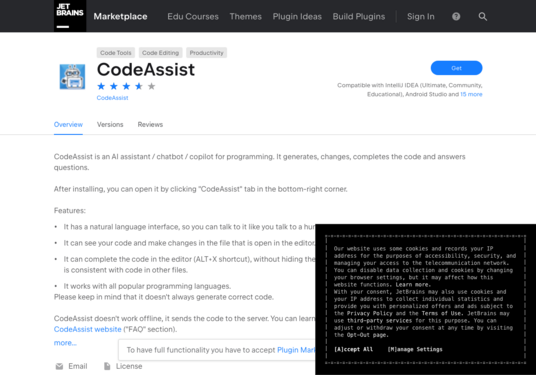The width and height of the screenshot is (536, 375).
Task: Click the License link text
Action: 129,366
